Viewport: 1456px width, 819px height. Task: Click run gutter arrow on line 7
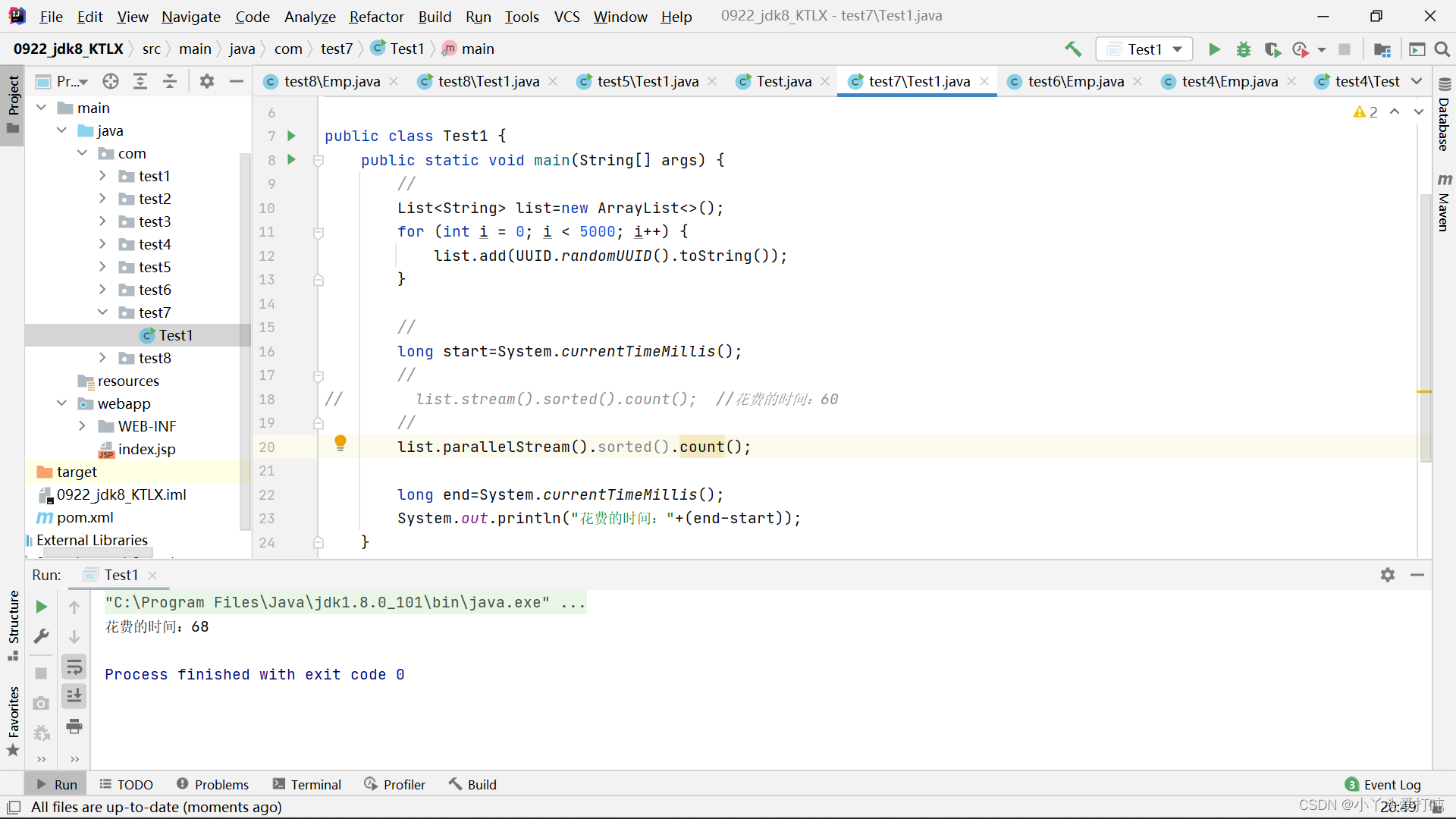291,136
